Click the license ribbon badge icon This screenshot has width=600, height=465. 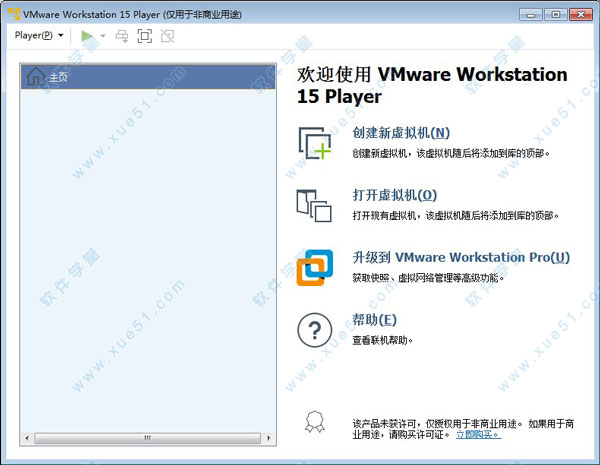(x=315, y=422)
